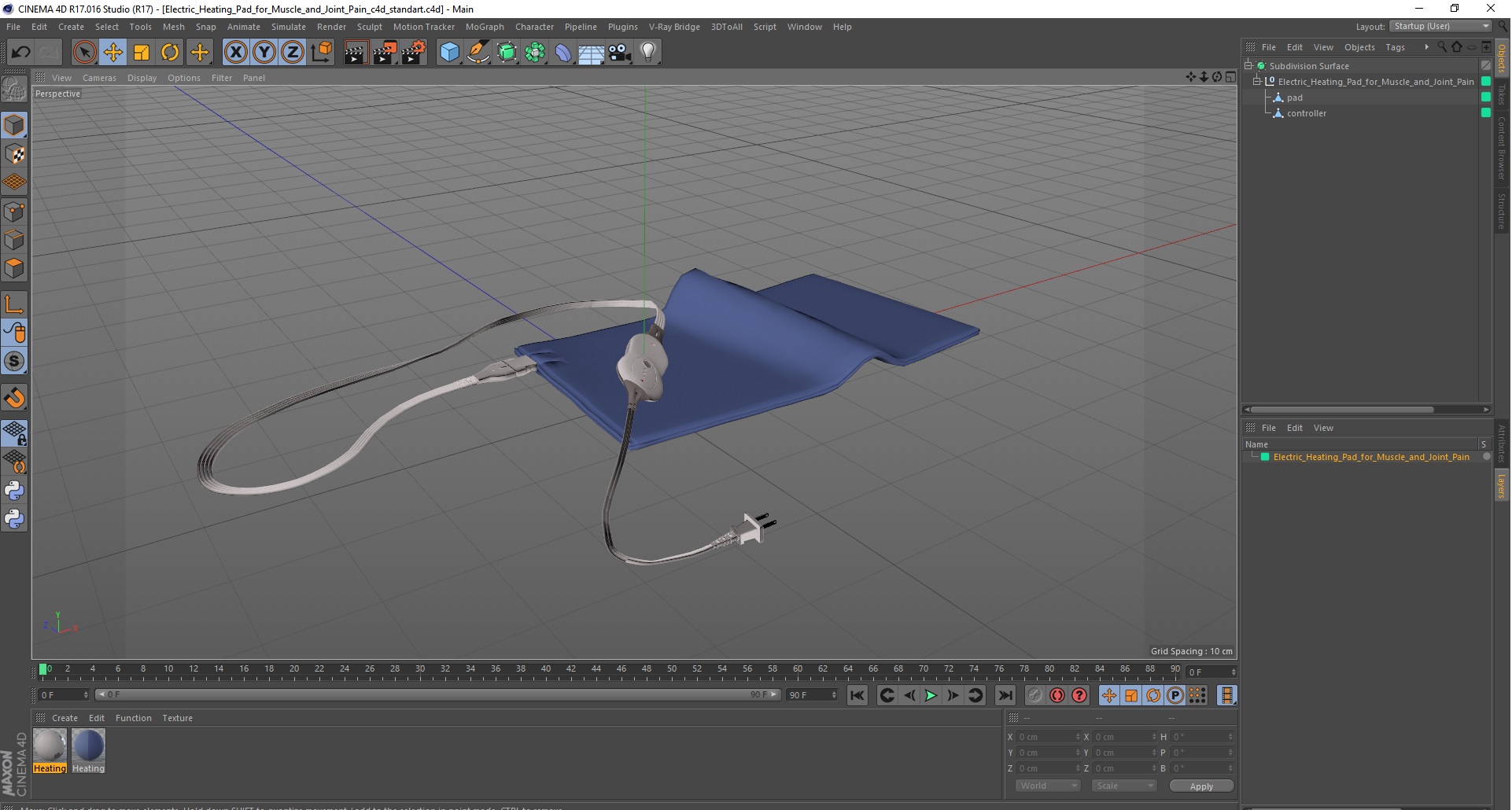Play animation forwards
1512x810 pixels.
(931, 695)
